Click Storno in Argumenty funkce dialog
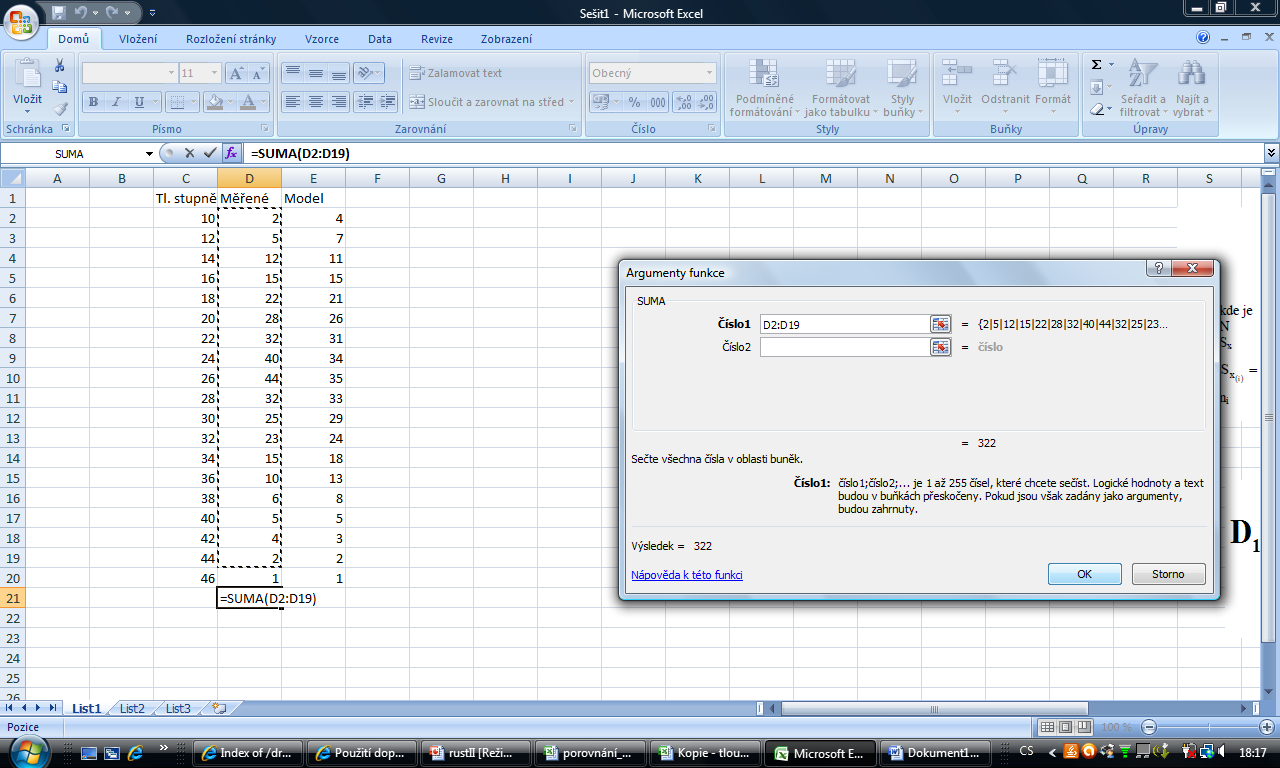 tap(1168, 574)
